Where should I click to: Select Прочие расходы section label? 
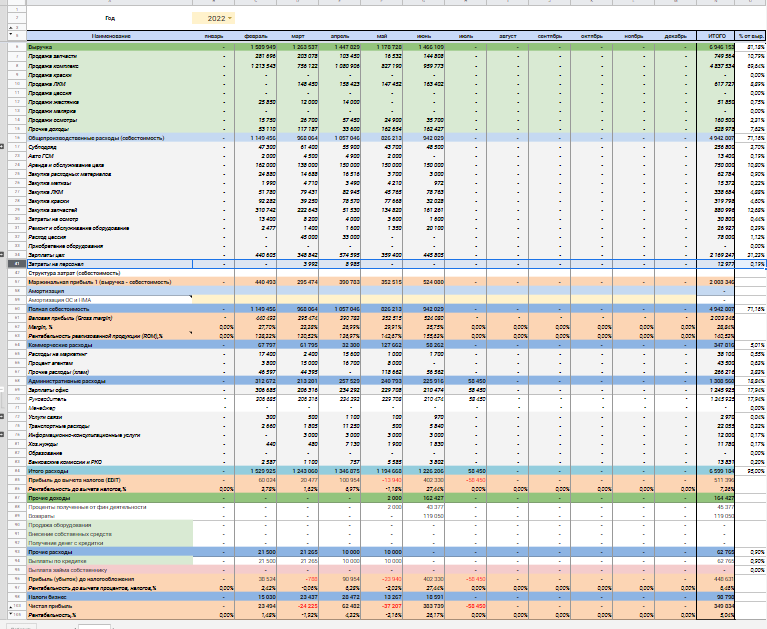click(x=110, y=552)
